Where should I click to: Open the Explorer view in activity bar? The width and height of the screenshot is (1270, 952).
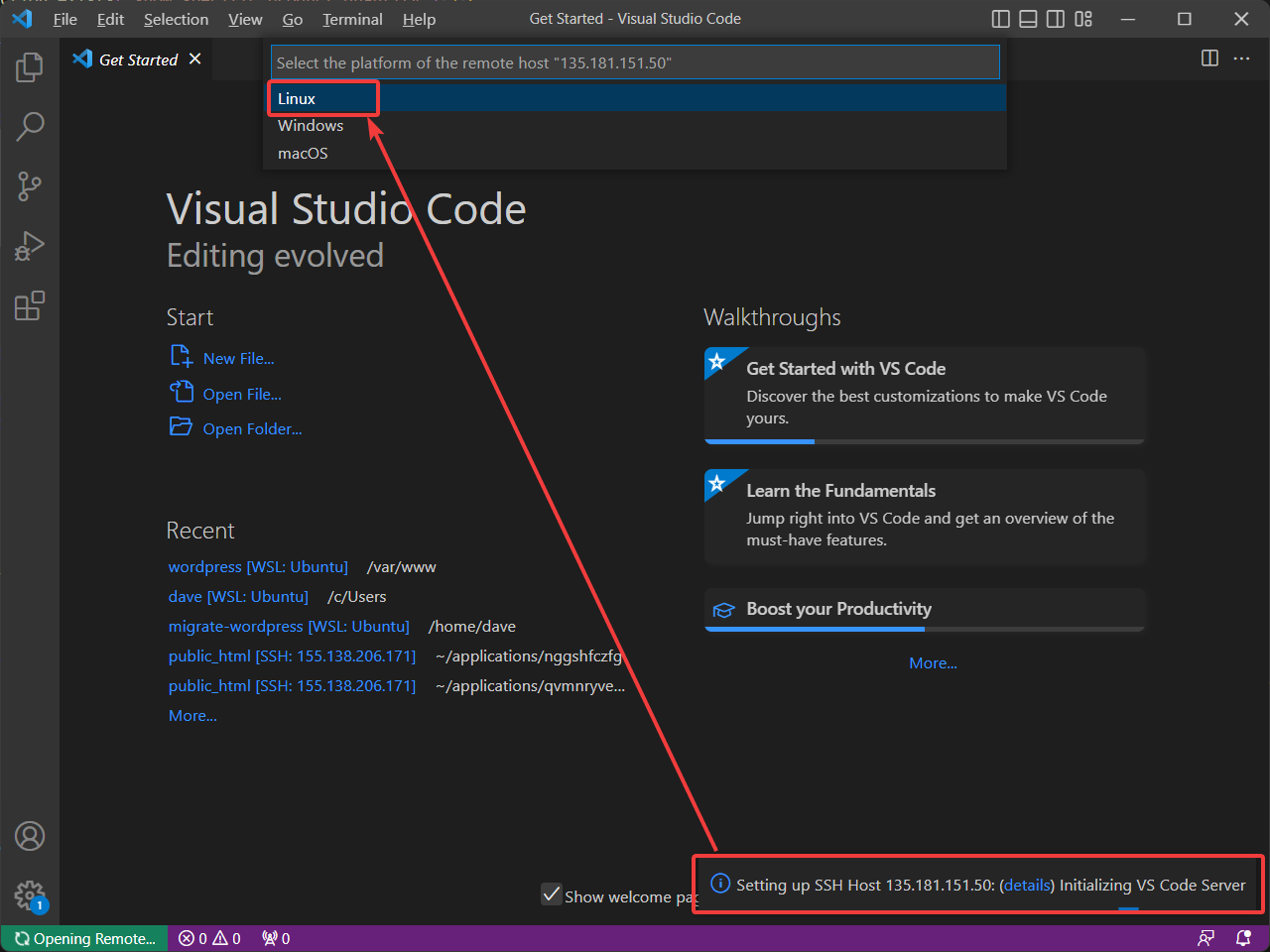[30, 67]
